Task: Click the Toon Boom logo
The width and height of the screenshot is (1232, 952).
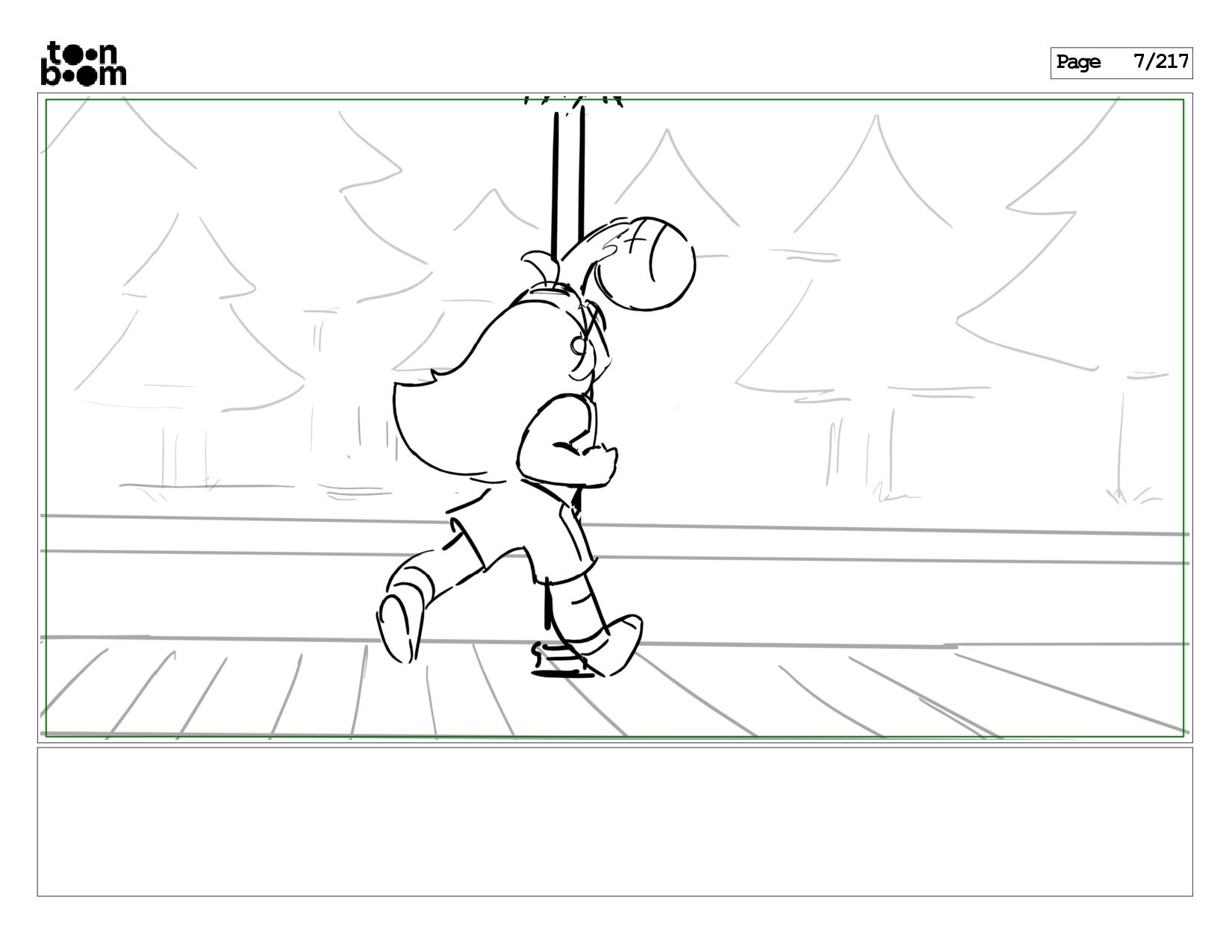Action: 83,63
